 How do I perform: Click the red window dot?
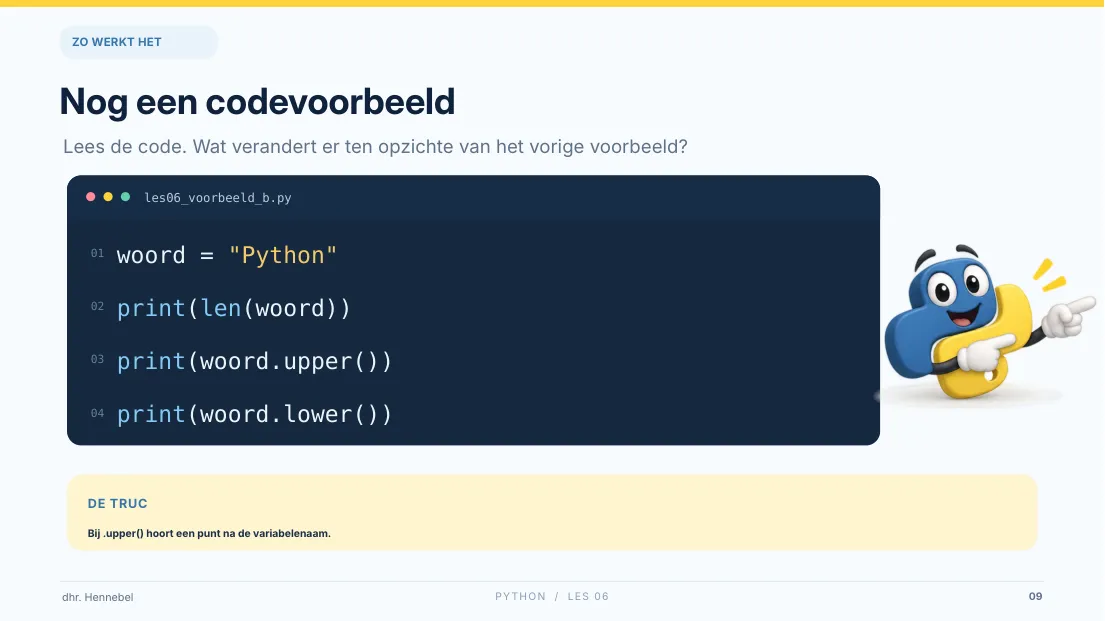(x=90, y=197)
